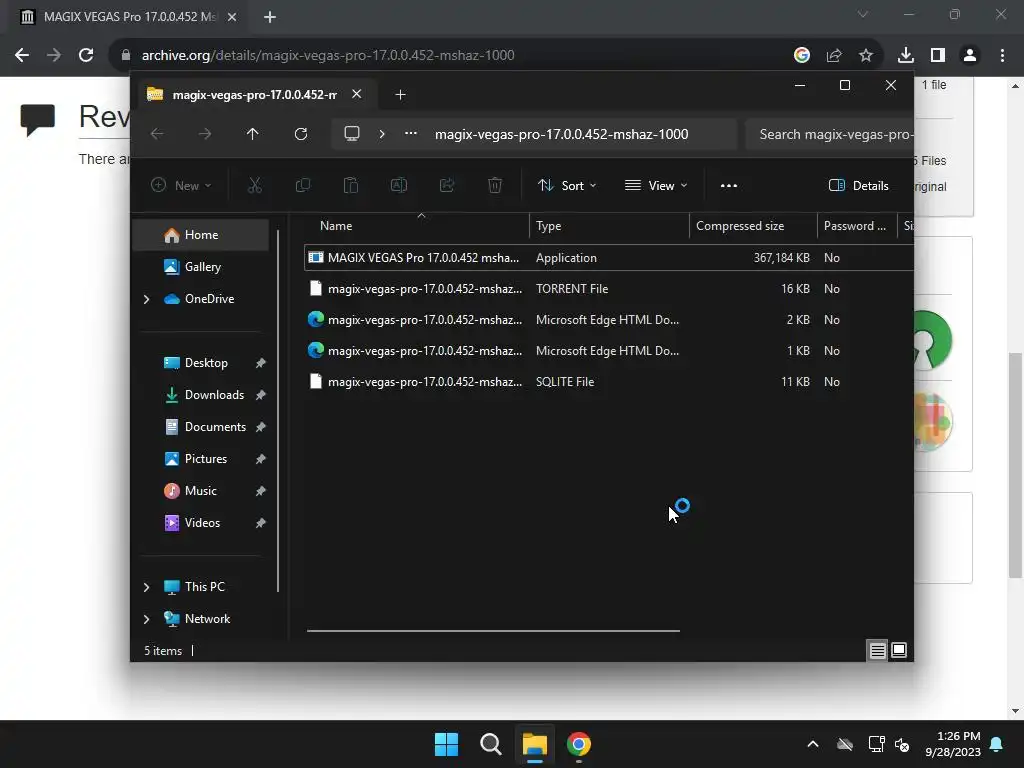Viewport: 1024px width, 768px height.
Task: Show hidden path with address bar ellipsis
Action: click(411, 133)
